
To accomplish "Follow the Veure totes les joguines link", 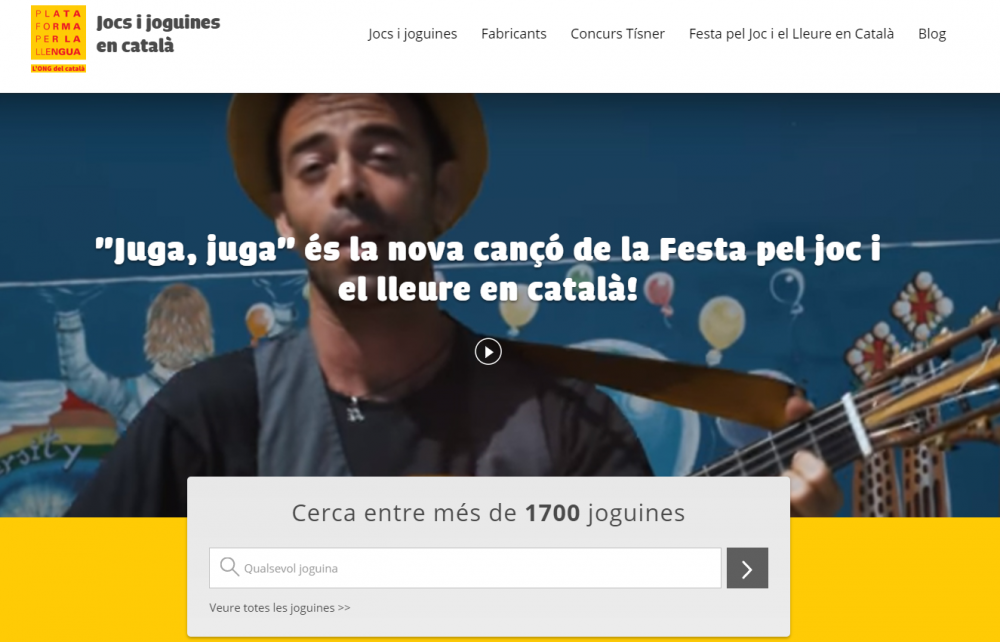I will click(279, 608).
